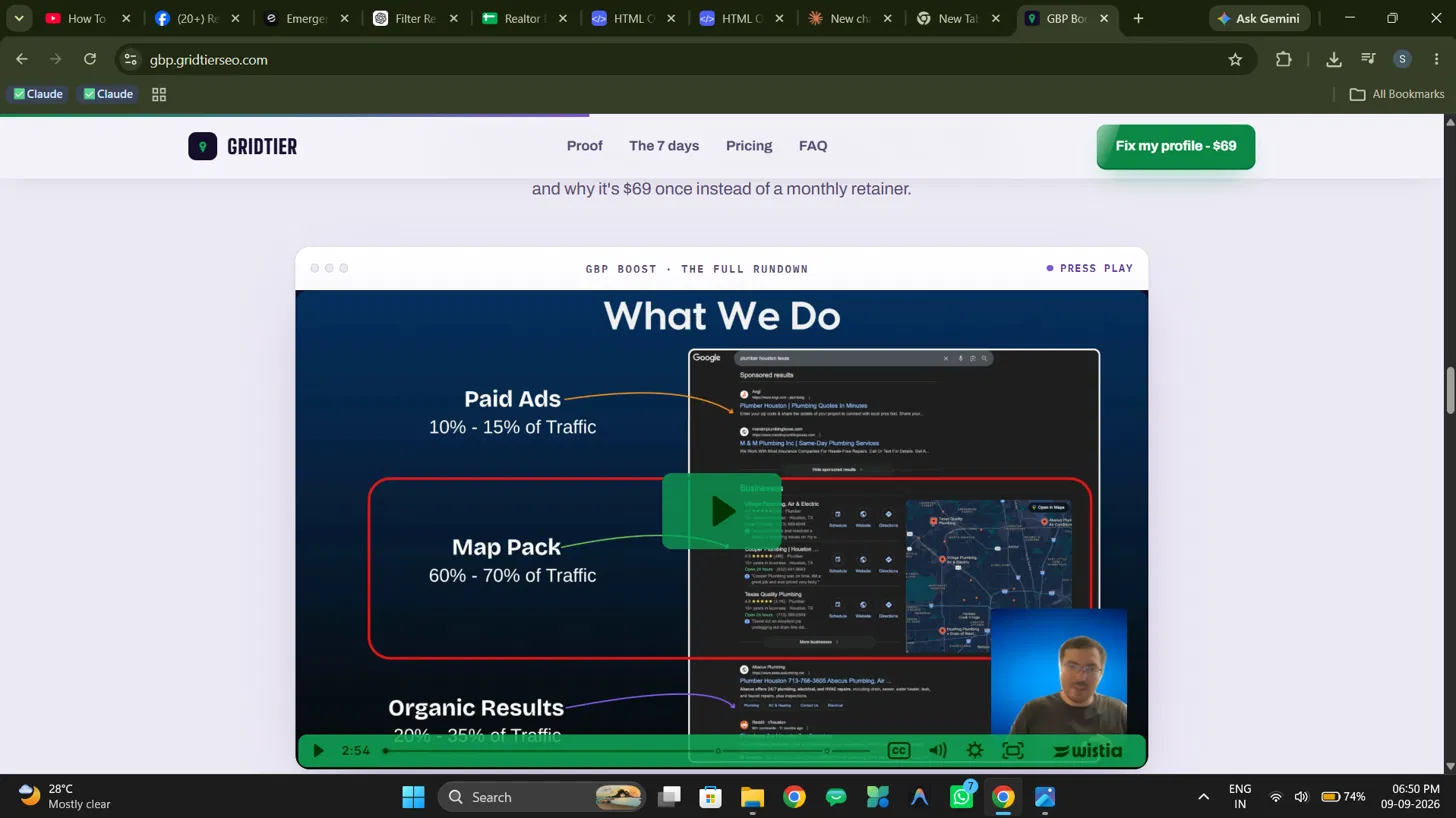Click the Wistia logo in player bar
The width and height of the screenshot is (1456, 818).
click(x=1087, y=751)
